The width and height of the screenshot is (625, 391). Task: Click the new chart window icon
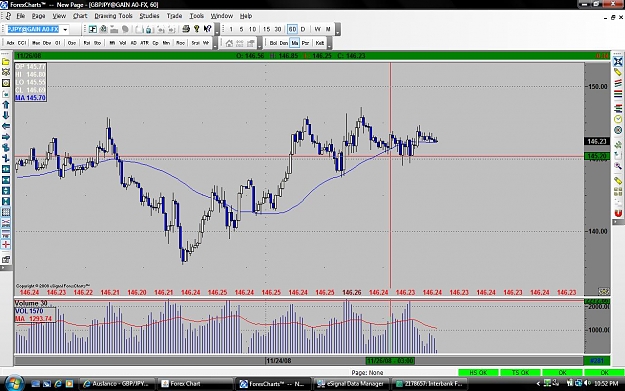coord(92,29)
